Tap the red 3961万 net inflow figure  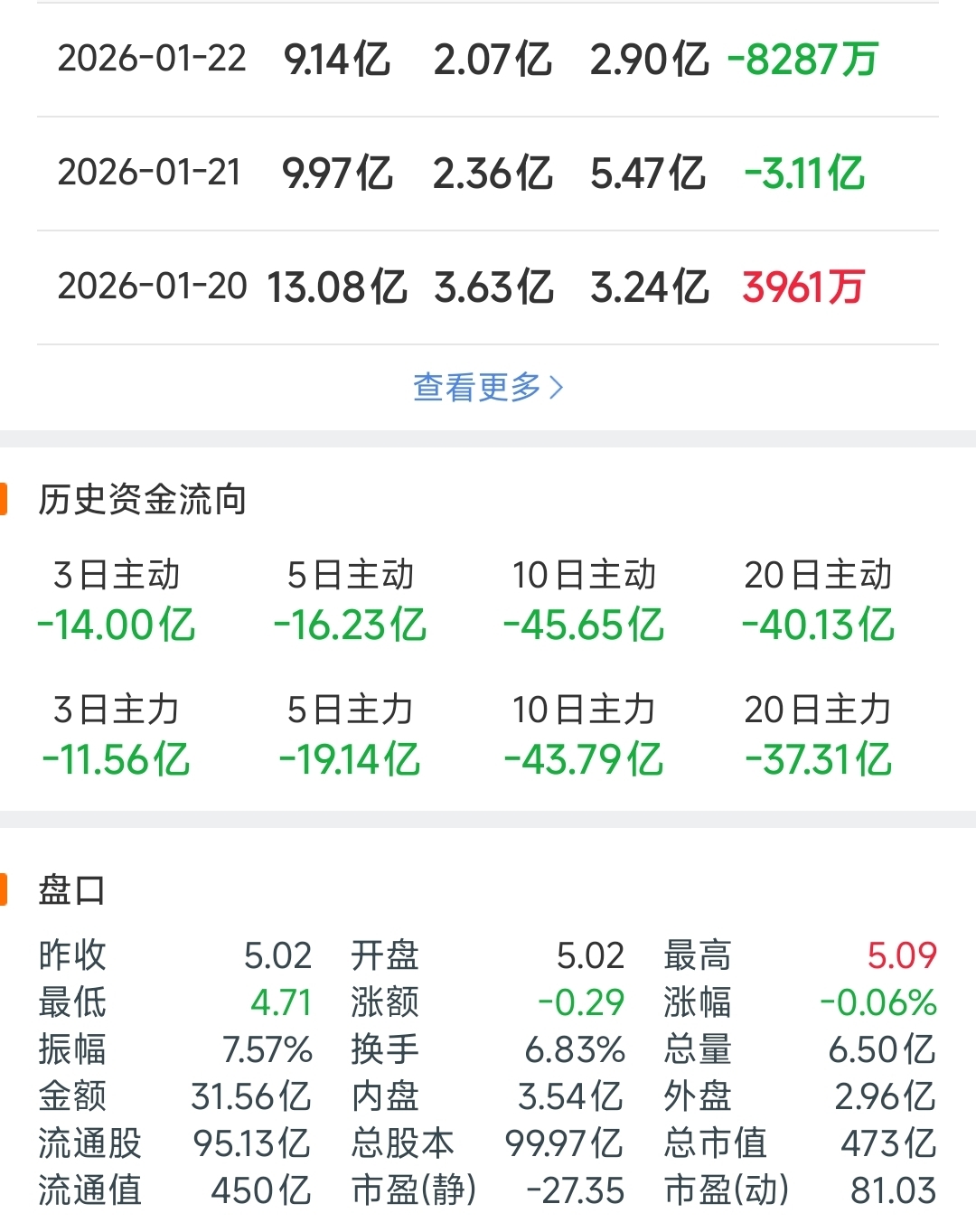click(x=803, y=287)
